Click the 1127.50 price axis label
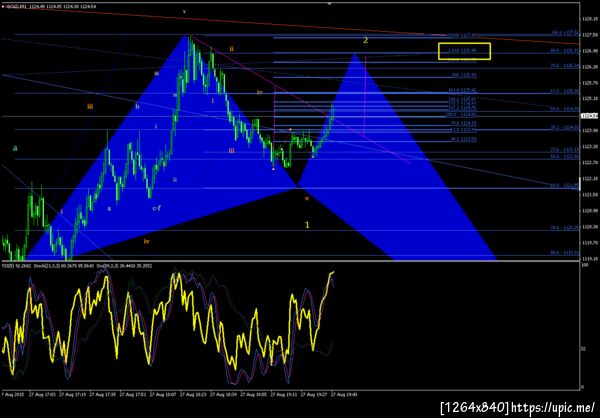This screenshot has width=600, height=418. click(590, 35)
